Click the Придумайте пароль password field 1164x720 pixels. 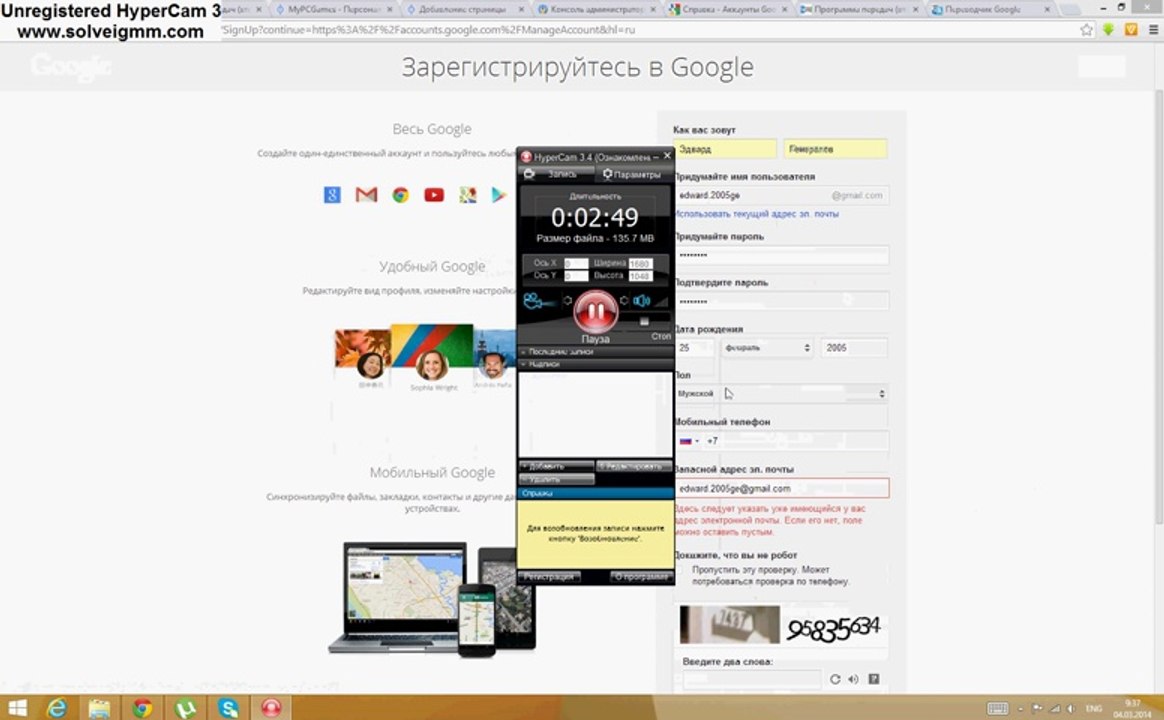pos(781,255)
